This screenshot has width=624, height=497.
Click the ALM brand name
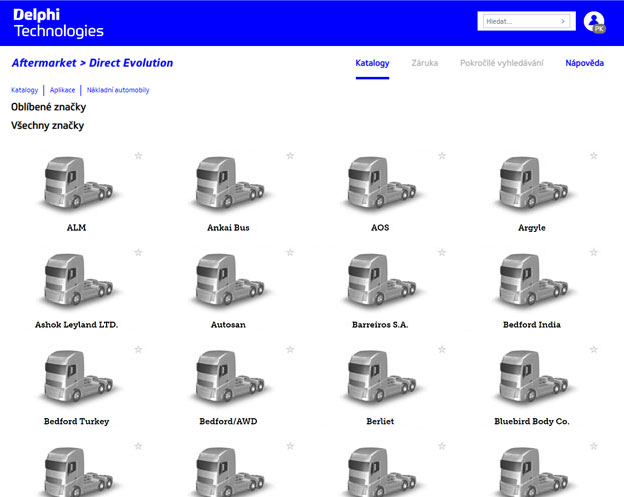pyautogui.click(x=76, y=228)
